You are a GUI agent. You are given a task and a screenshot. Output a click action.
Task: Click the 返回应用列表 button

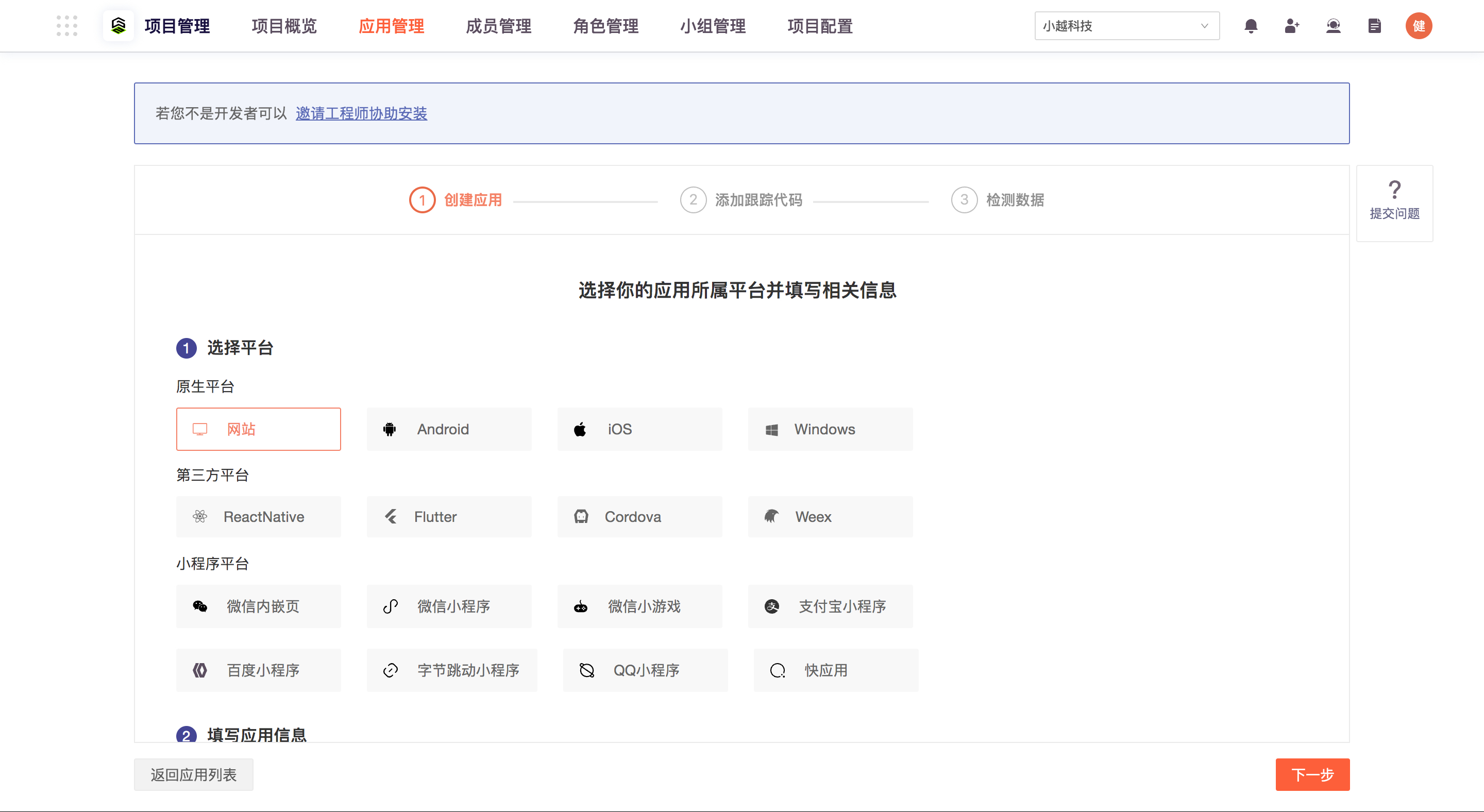(x=194, y=774)
